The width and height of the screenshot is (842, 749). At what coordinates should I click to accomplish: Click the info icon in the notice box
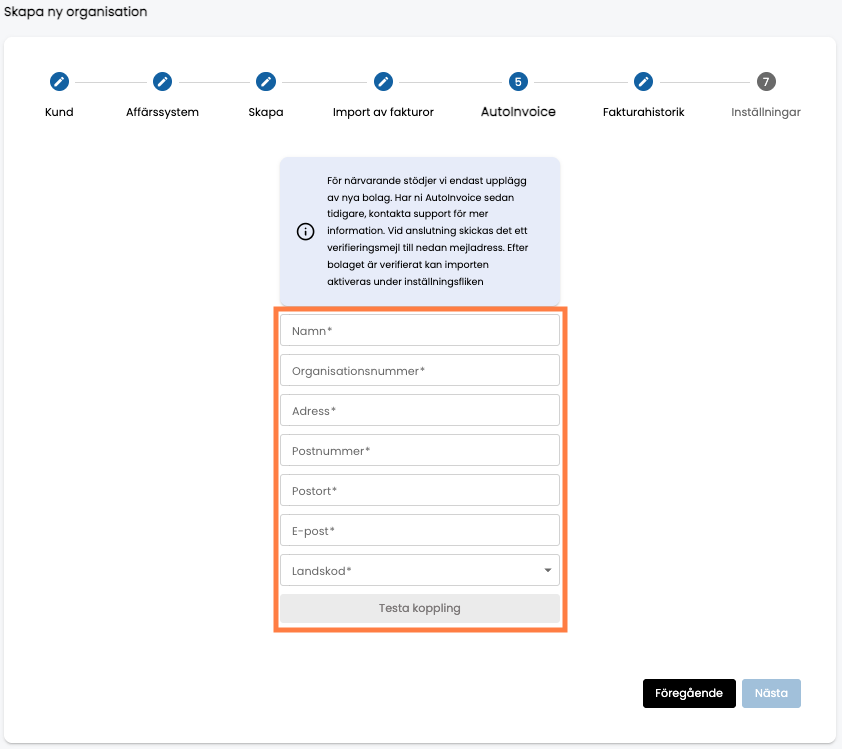click(x=306, y=231)
